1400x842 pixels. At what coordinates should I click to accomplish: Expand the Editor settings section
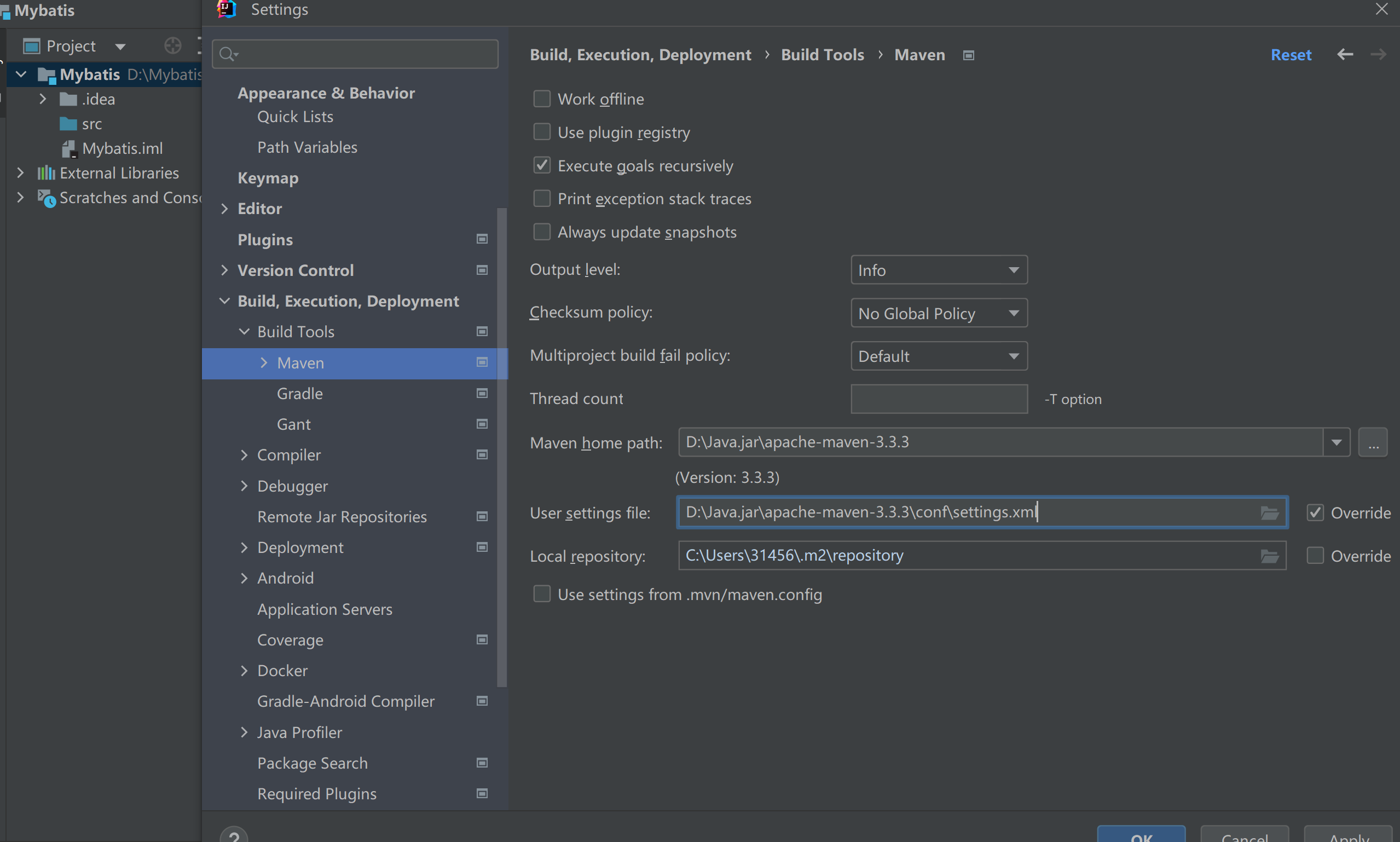(224, 209)
